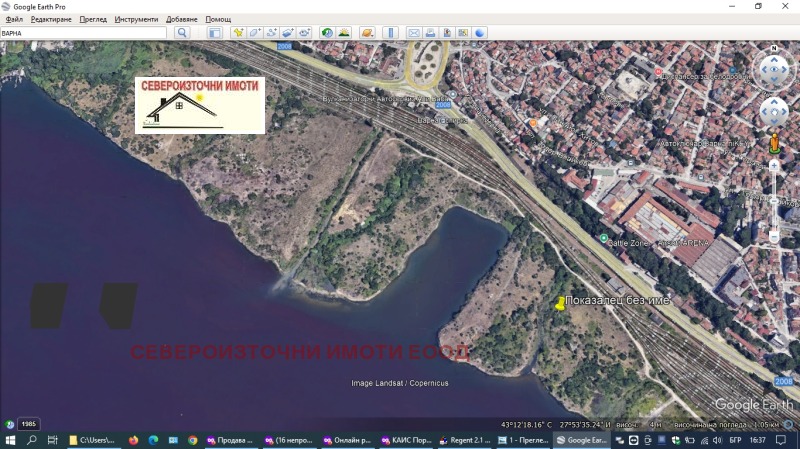800x449 pixels.
Task: Click the Email envelope icon
Action: click(414, 33)
